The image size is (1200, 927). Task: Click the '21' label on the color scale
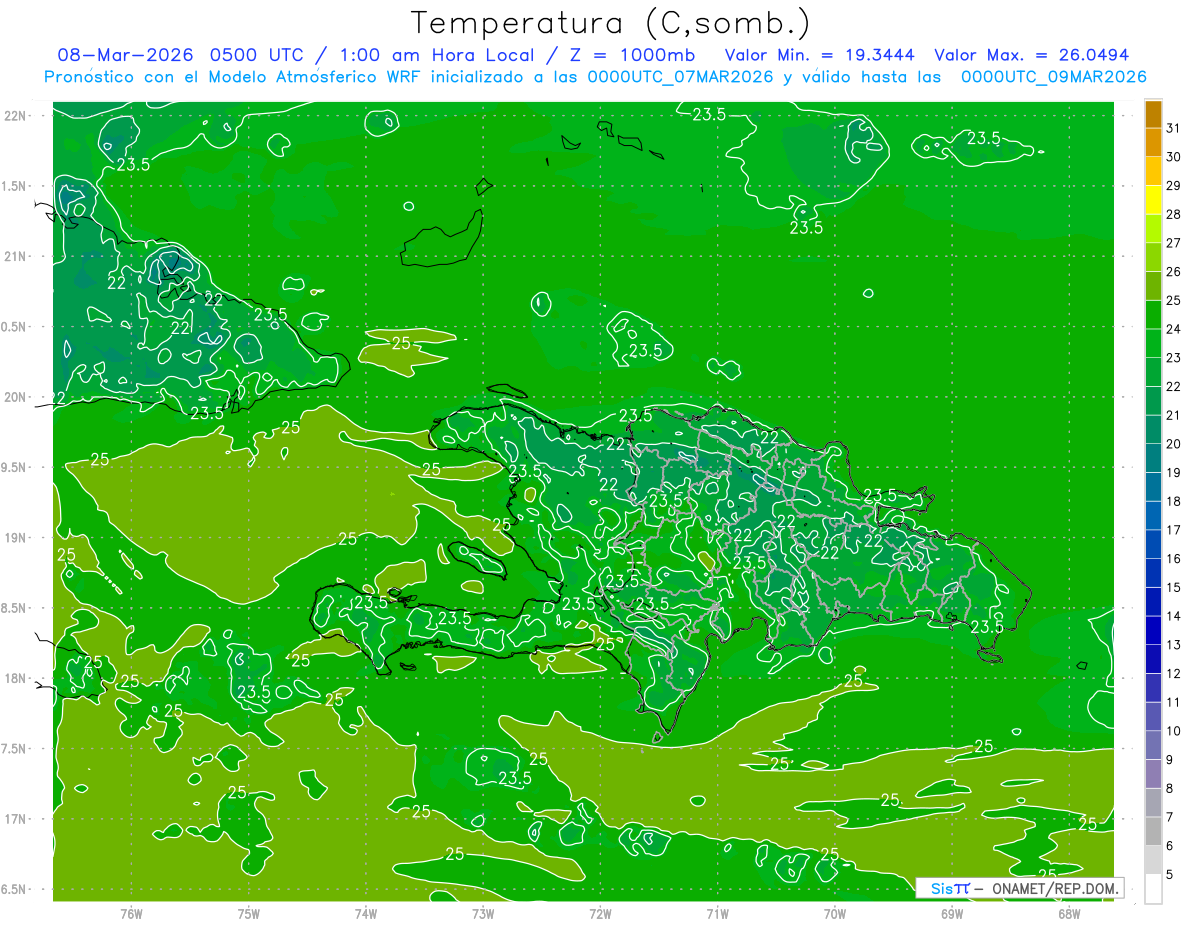(x=1173, y=415)
